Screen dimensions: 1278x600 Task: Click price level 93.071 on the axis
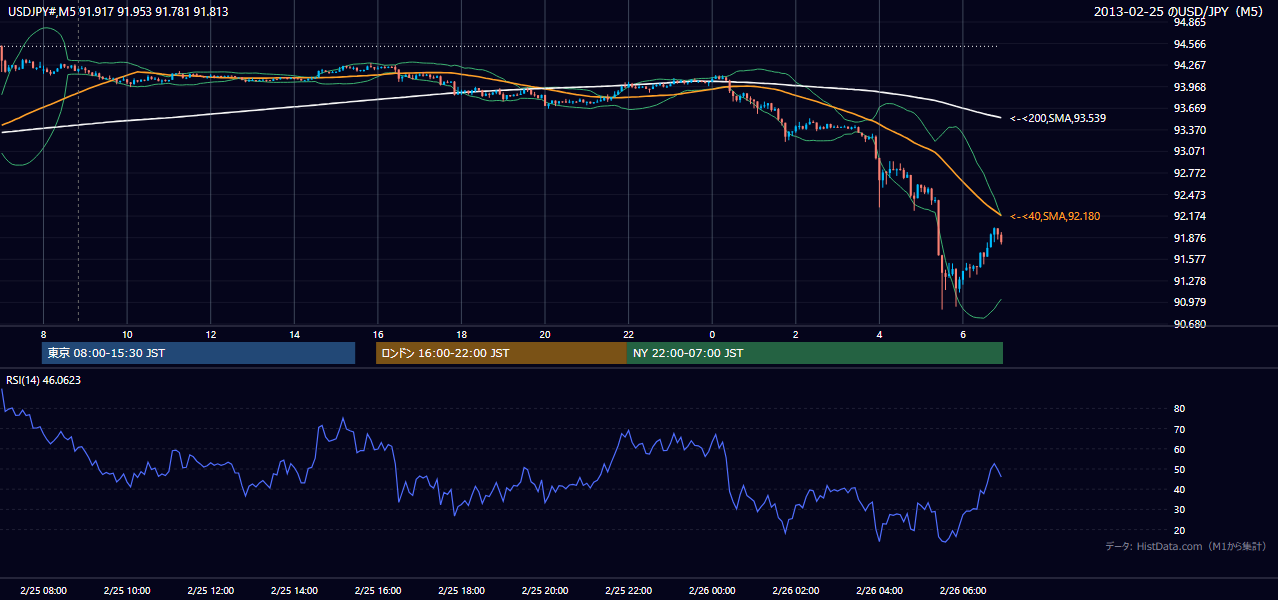pyautogui.click(x=1189, y=151)
